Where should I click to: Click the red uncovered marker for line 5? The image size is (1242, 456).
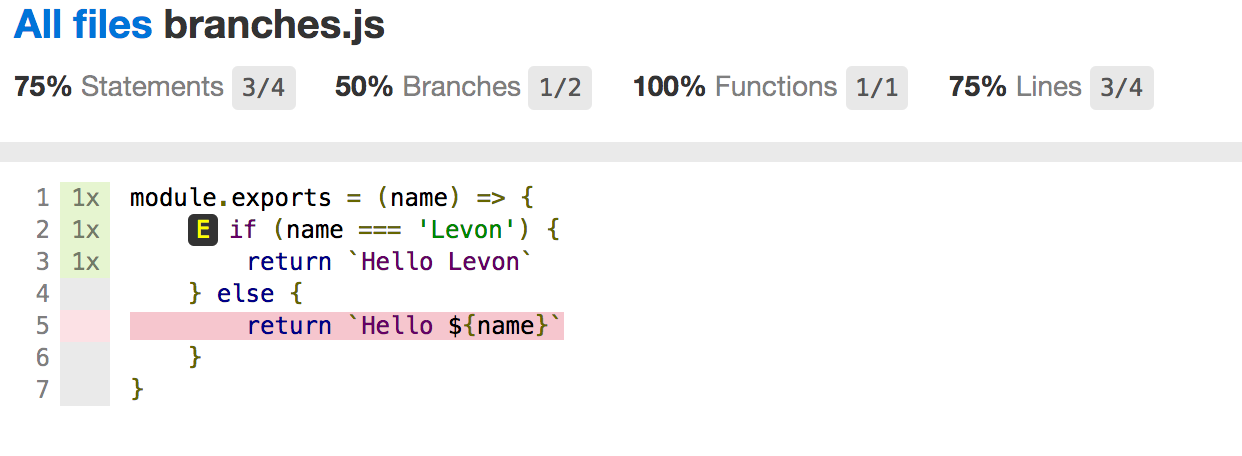(x=85, y=326)
